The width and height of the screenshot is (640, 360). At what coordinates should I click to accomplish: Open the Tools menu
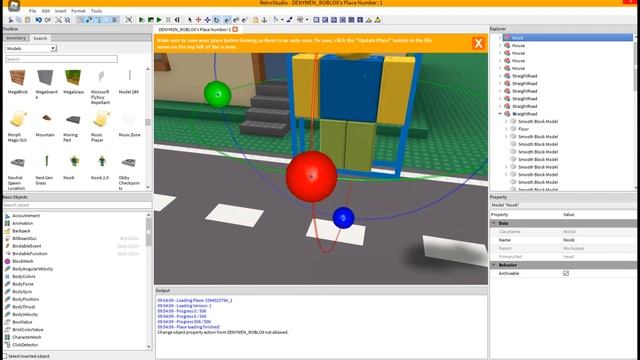pos(96,11)
